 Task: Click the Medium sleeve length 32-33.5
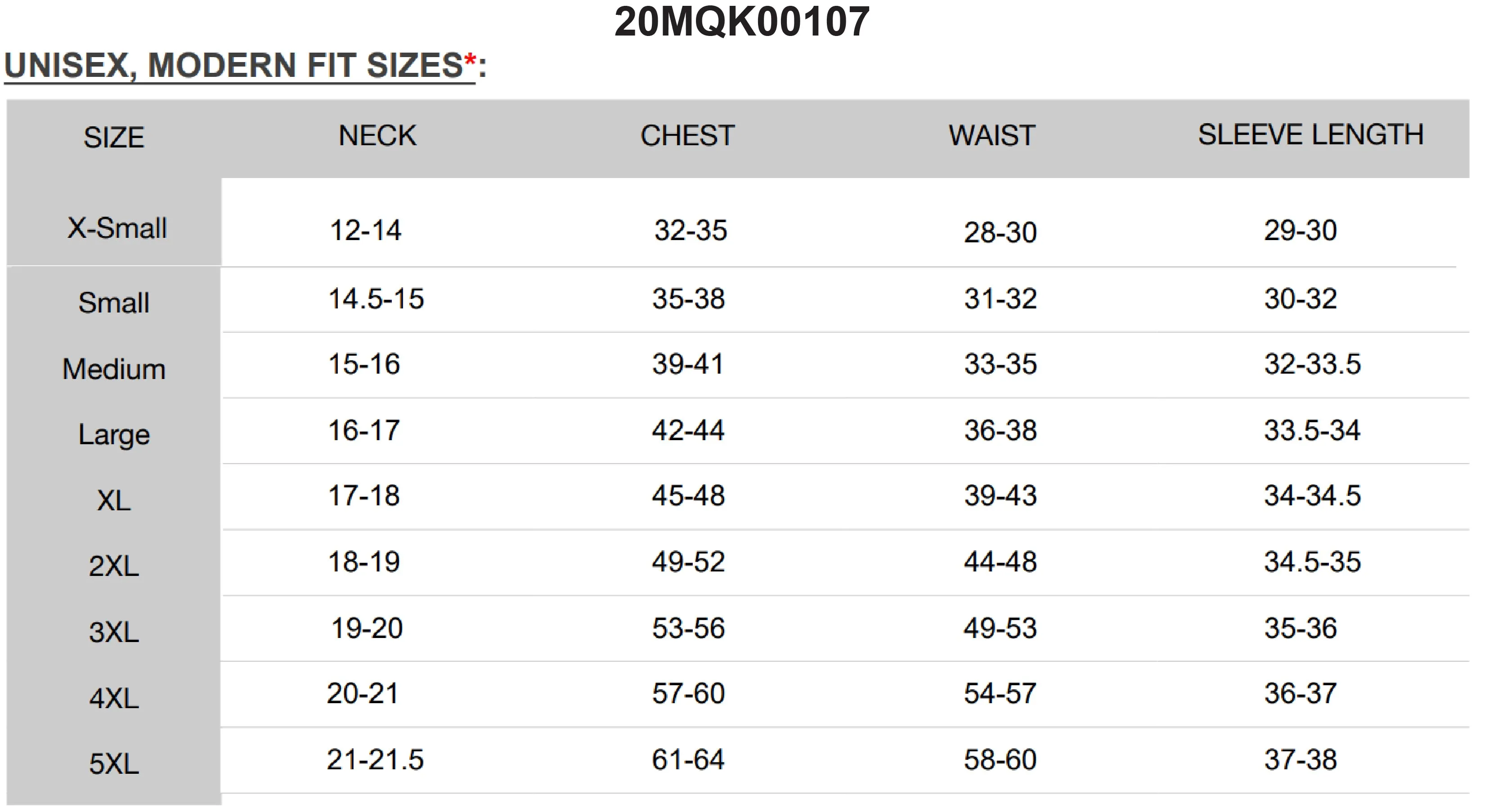pyautogui.click(x=1313, y=364)
